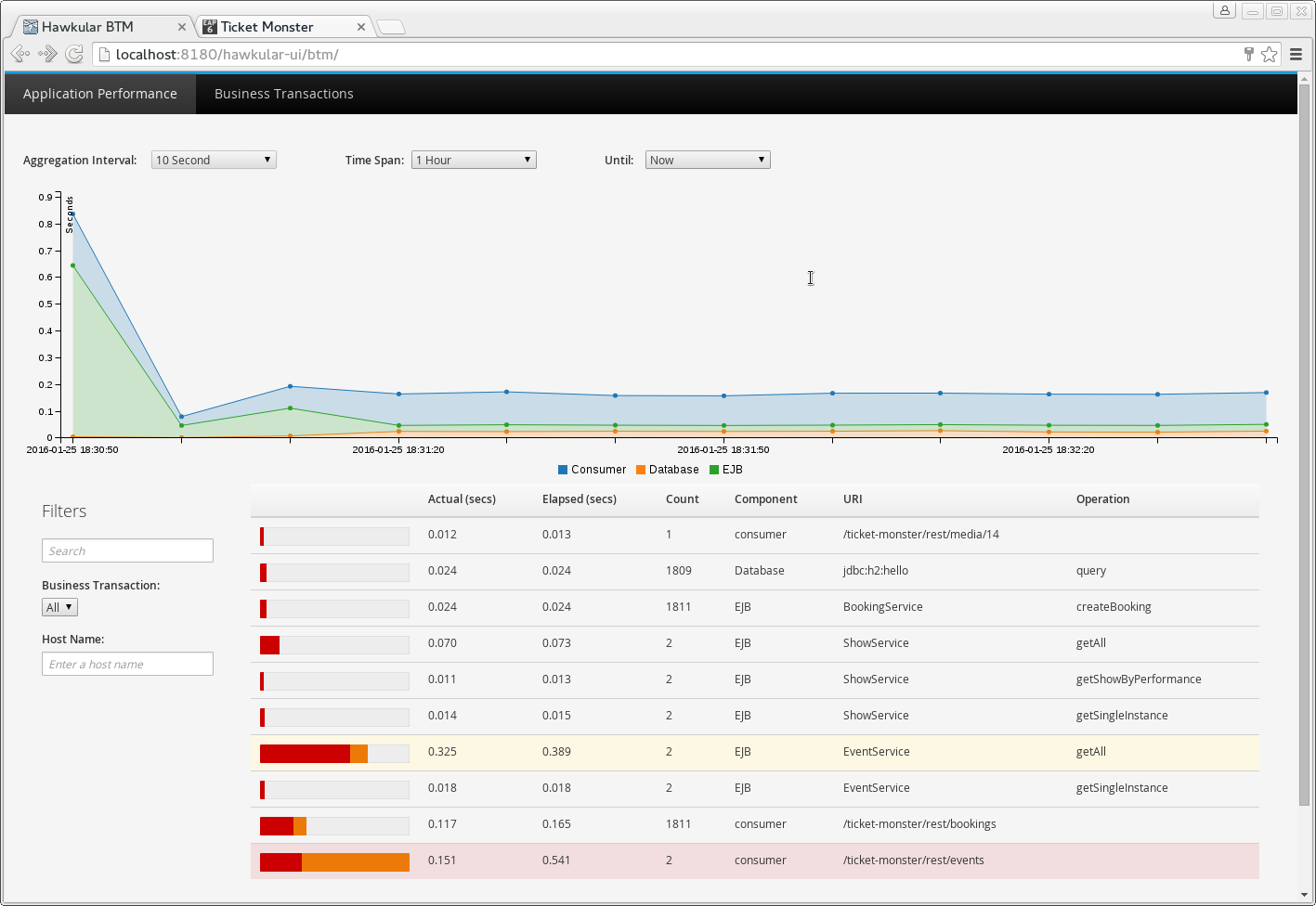Click the getShowByPerformance operation
This screenshot has width=1316, height=906.
pos(1139,679)
